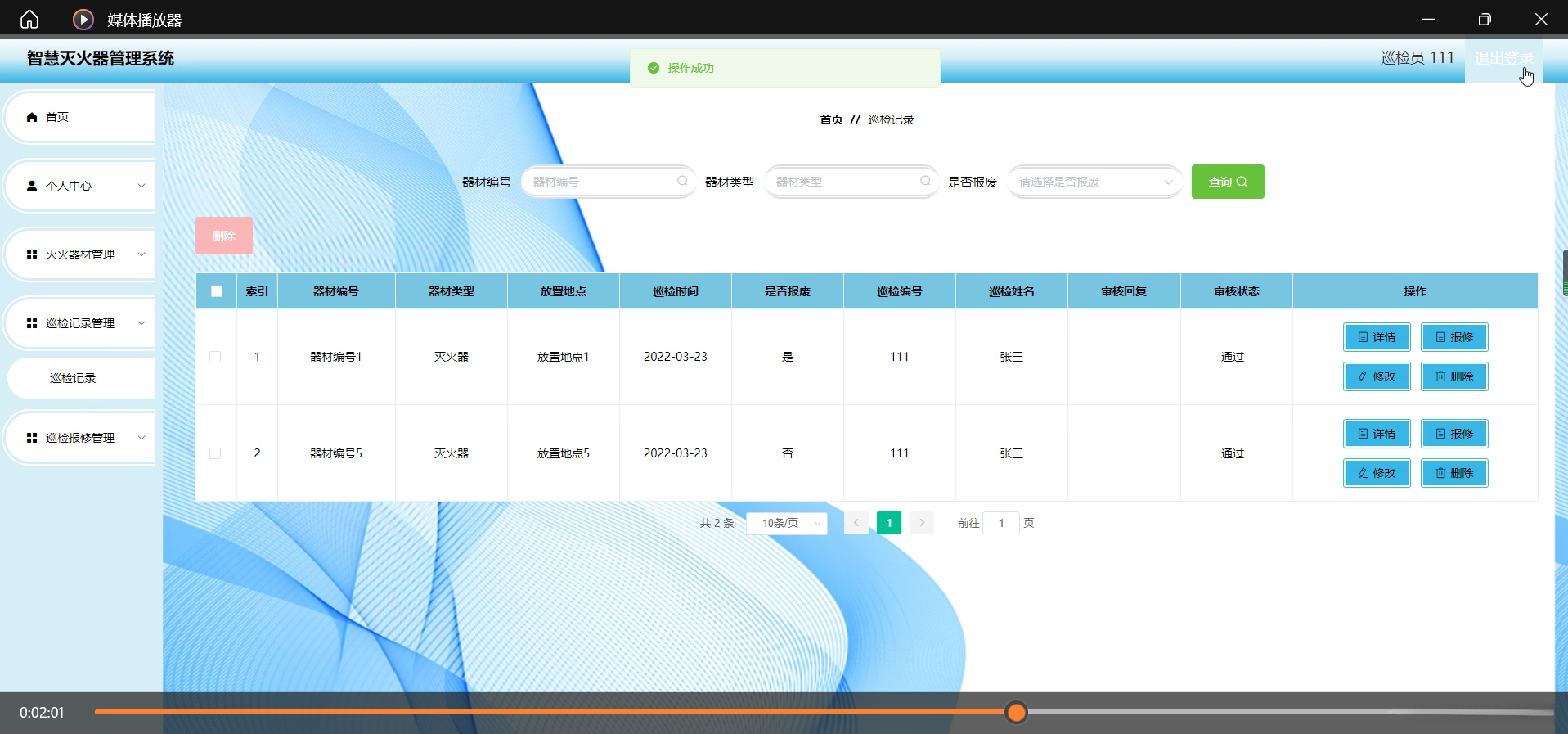Open the 是否报废 dropdown

coord(1094,182)
